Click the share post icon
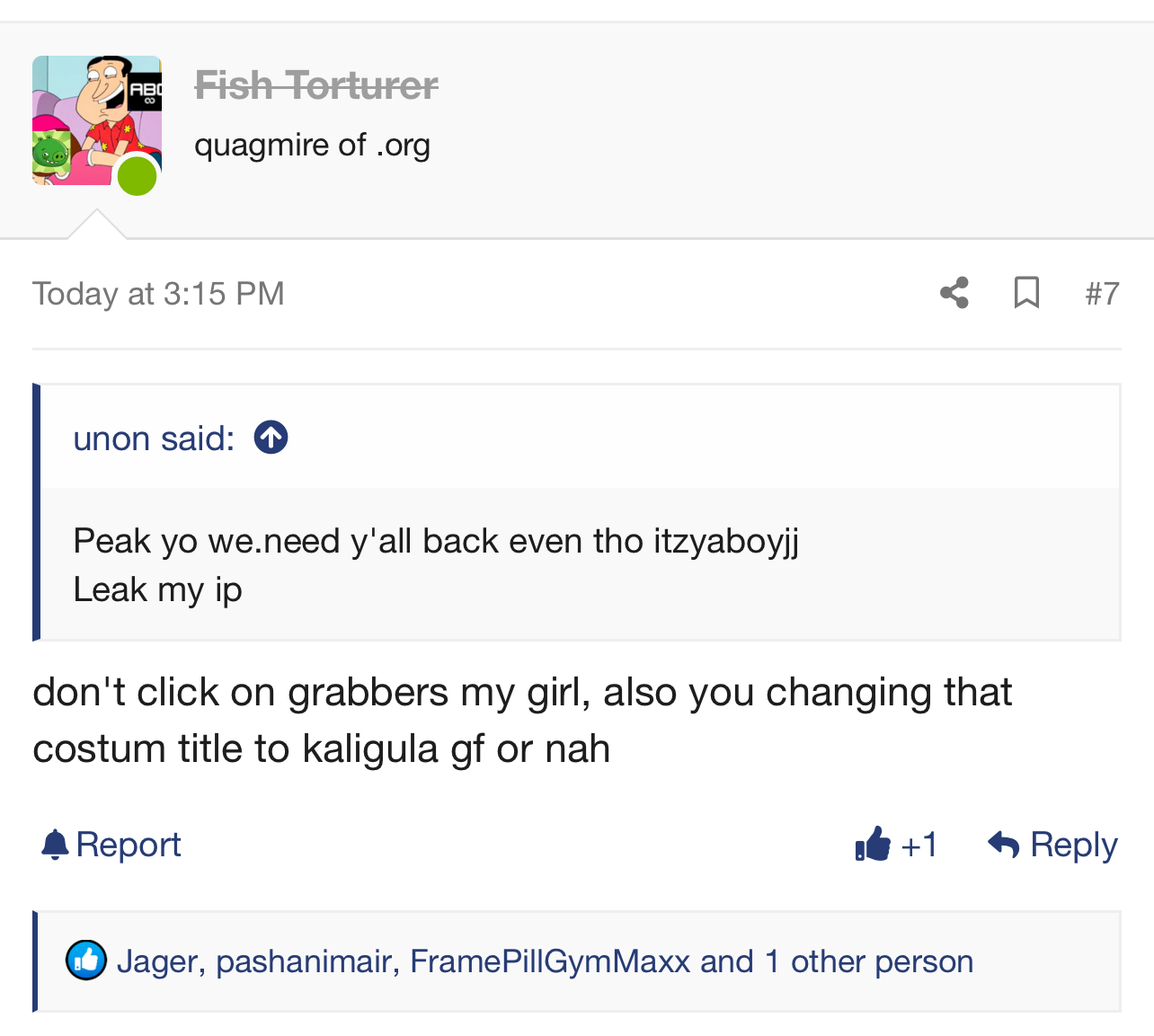Image resolution: width=1154 pixels, height=1036 pixels. 954,293
